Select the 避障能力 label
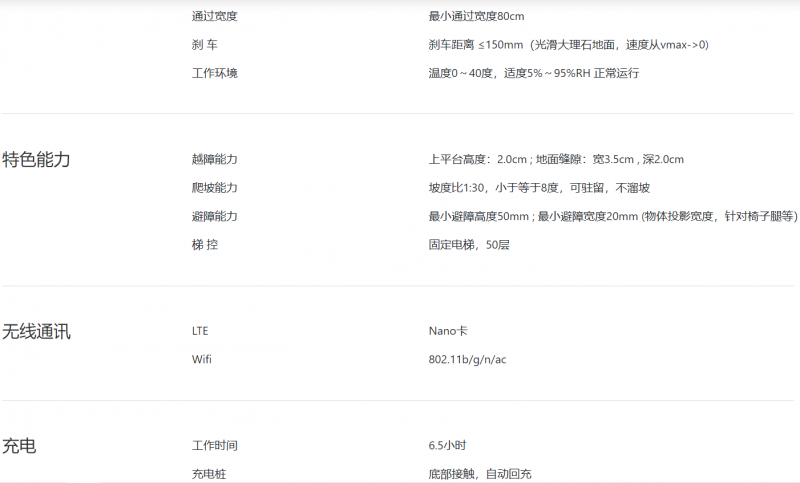Viewport: 800px width, 483px height. click(214, 216)
